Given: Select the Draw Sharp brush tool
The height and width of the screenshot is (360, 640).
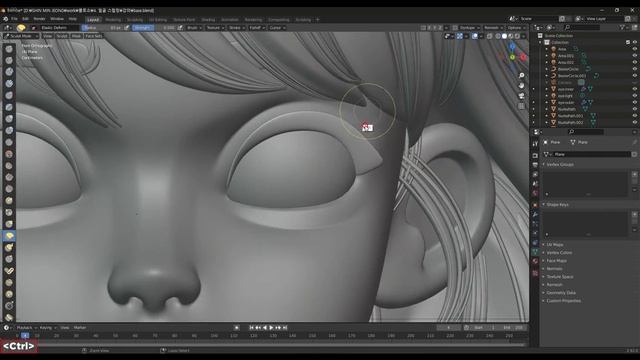Looking at the screenshot, I should (x=9, y=60).
